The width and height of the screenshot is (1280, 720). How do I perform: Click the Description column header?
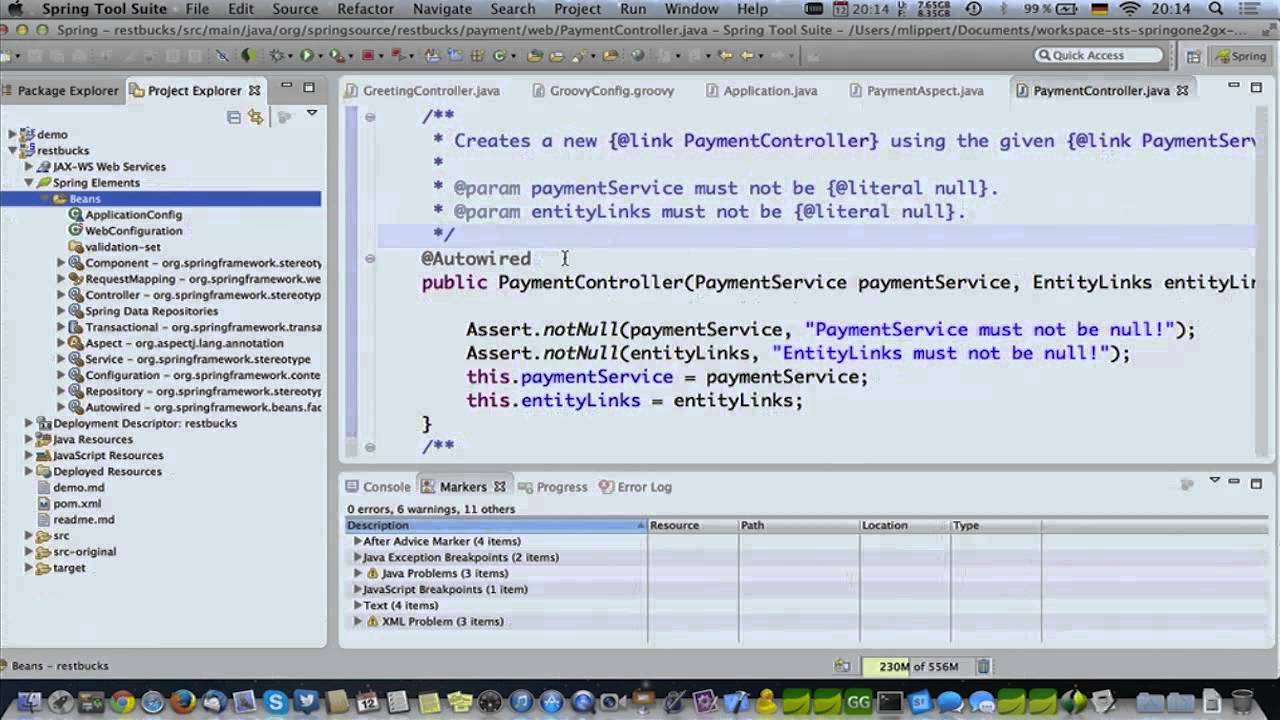tap(497, 525)
